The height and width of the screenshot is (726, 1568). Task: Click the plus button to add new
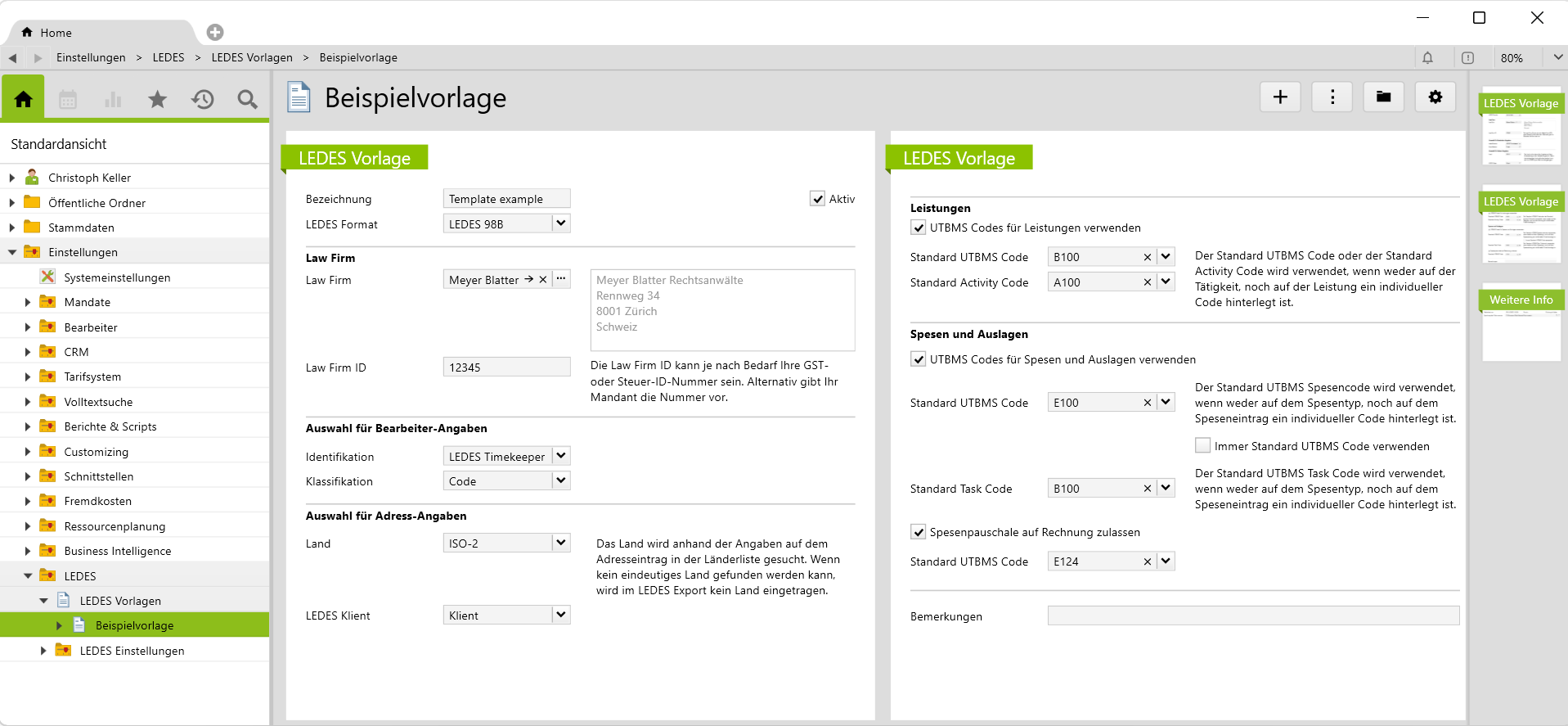1280,97
